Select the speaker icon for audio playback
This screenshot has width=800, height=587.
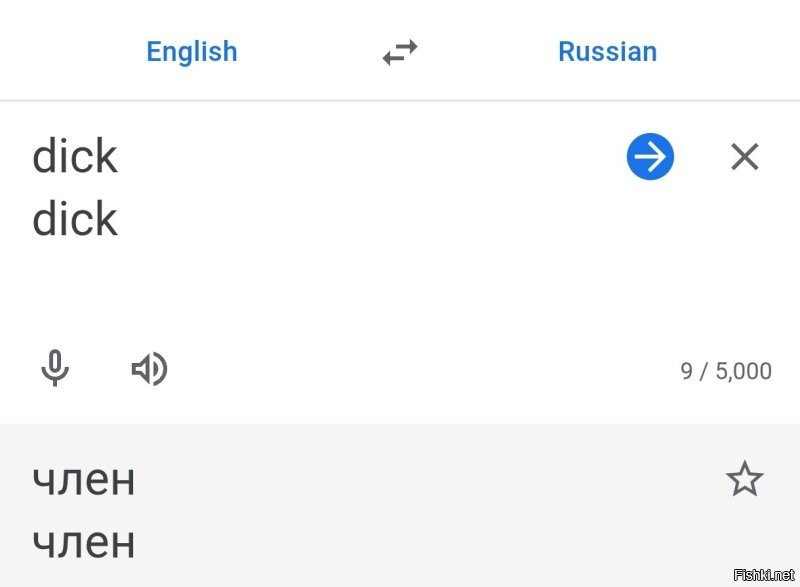148,369
